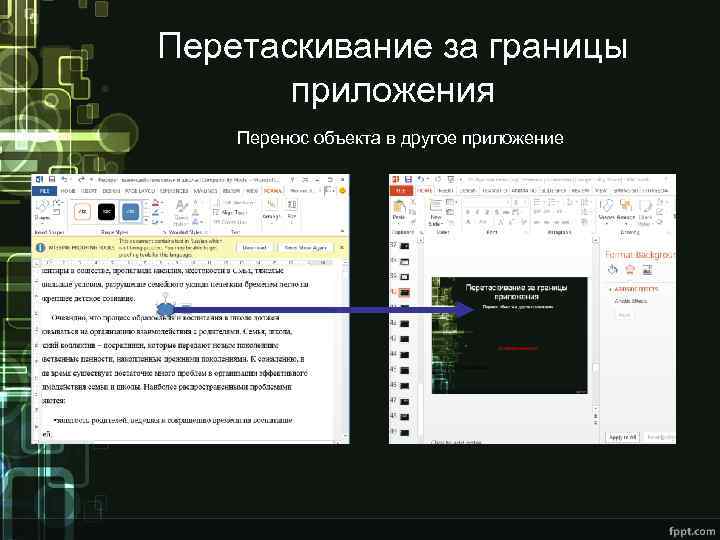The height and width of the screenshot is (540, 720).
Task: Open Quick Styles for WordArt in Word
Action: (x=181, y=212)
